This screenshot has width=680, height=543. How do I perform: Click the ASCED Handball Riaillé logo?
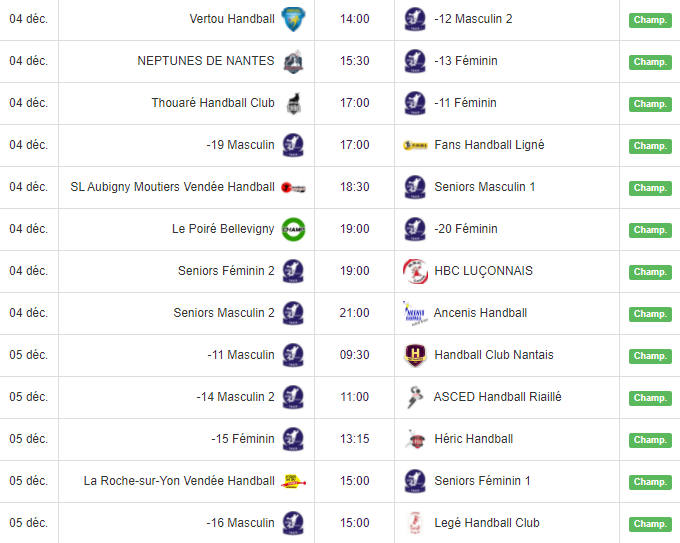tap(415, 397)
